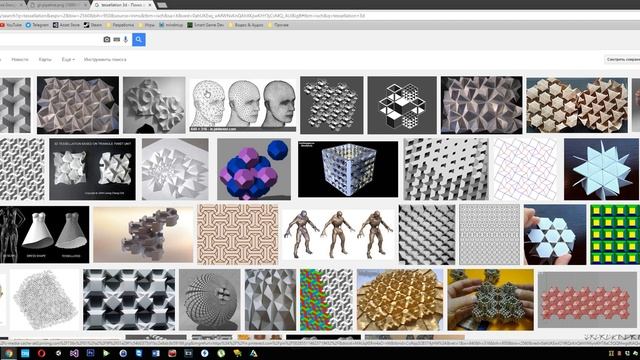Open Инструменты поиска search tools

coord(105,60)
